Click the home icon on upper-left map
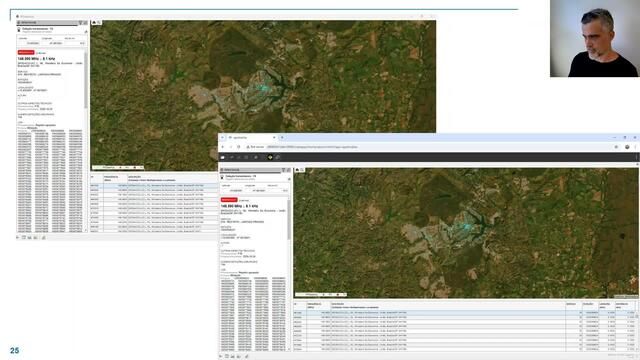 94,22
